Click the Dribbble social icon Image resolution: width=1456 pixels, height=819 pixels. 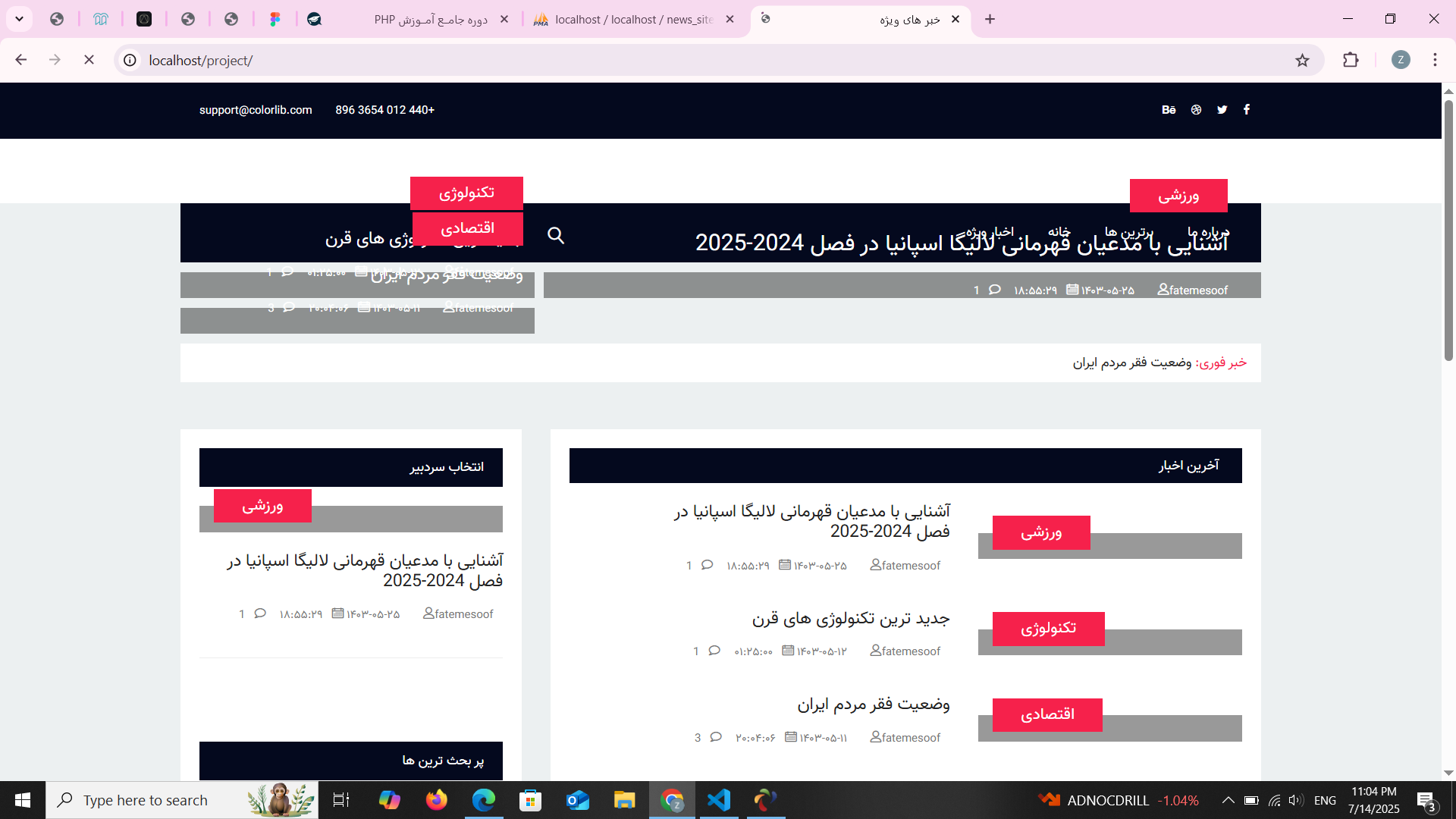[1196, 110]
